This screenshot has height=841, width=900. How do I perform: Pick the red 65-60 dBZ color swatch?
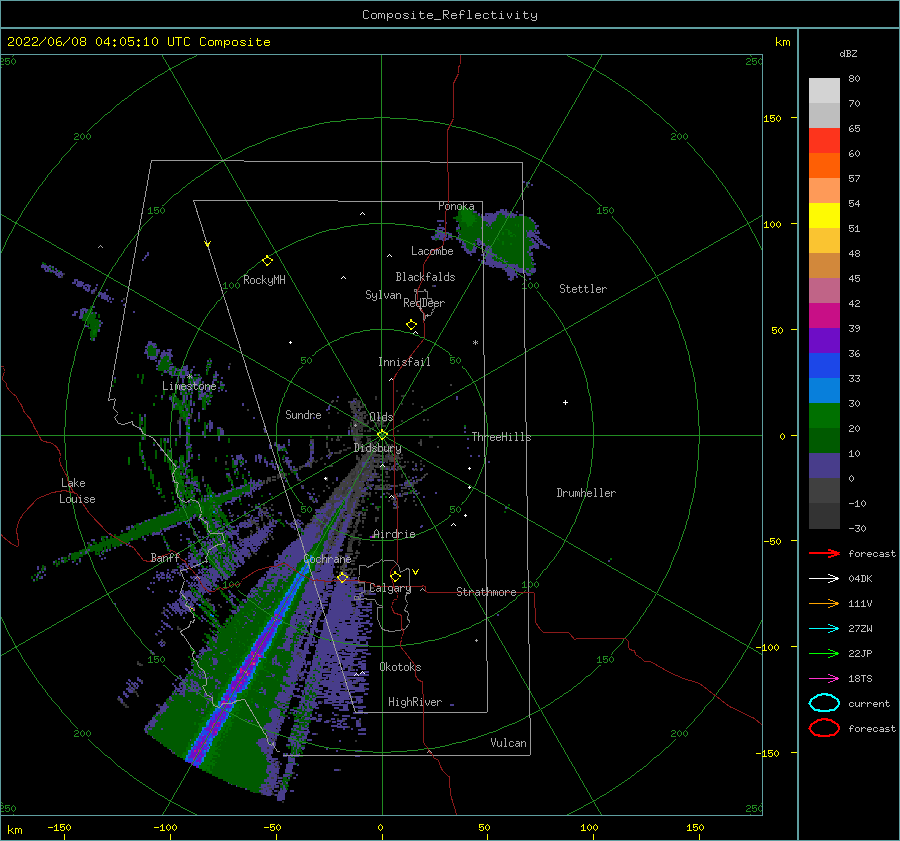824,141
